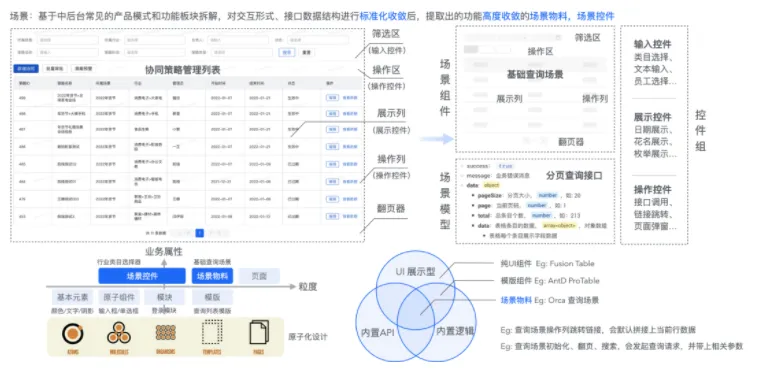The image size is (768, 374).
Task: Click the 原子化设计 label
Action: tap(308, 337)
